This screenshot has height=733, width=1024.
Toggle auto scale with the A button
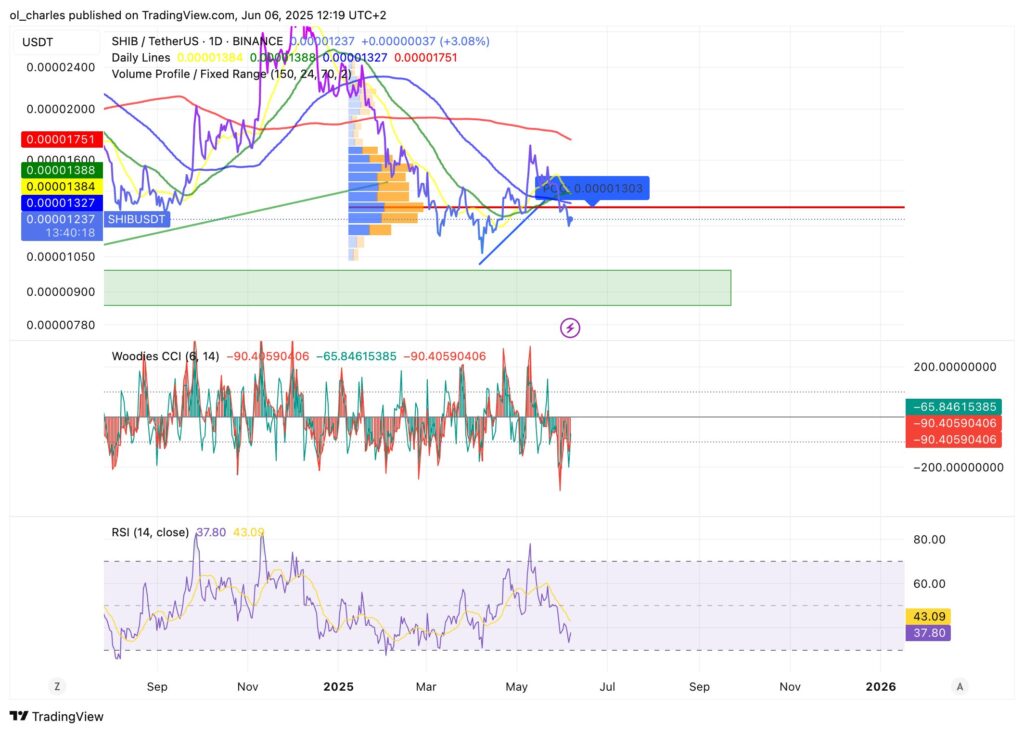(x=959, y=687)
